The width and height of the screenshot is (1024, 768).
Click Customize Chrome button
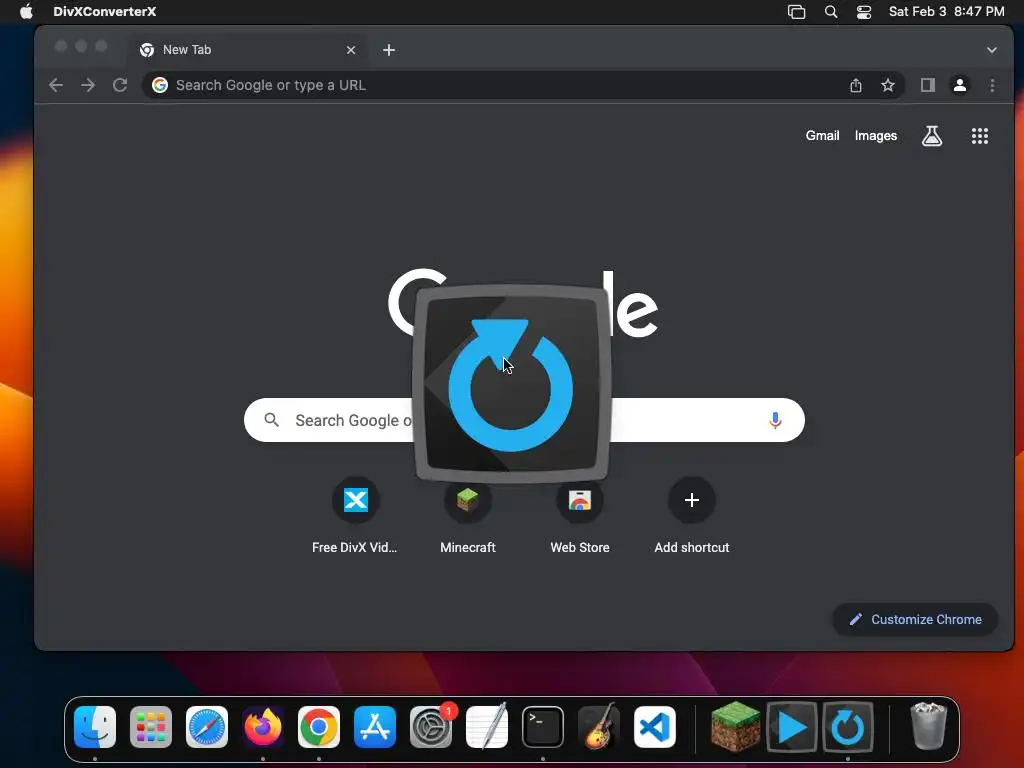point(915,619)
